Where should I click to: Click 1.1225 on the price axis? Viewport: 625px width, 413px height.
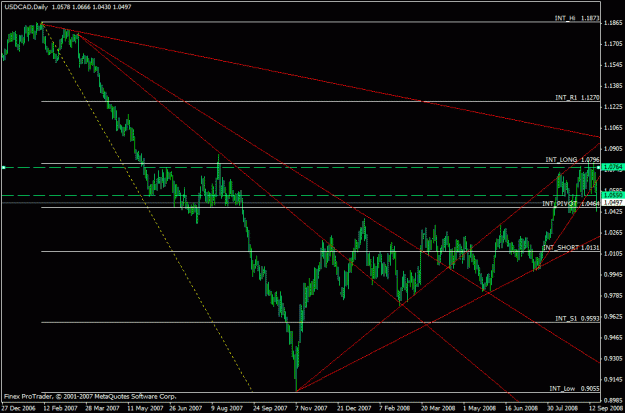coord(613,107)
